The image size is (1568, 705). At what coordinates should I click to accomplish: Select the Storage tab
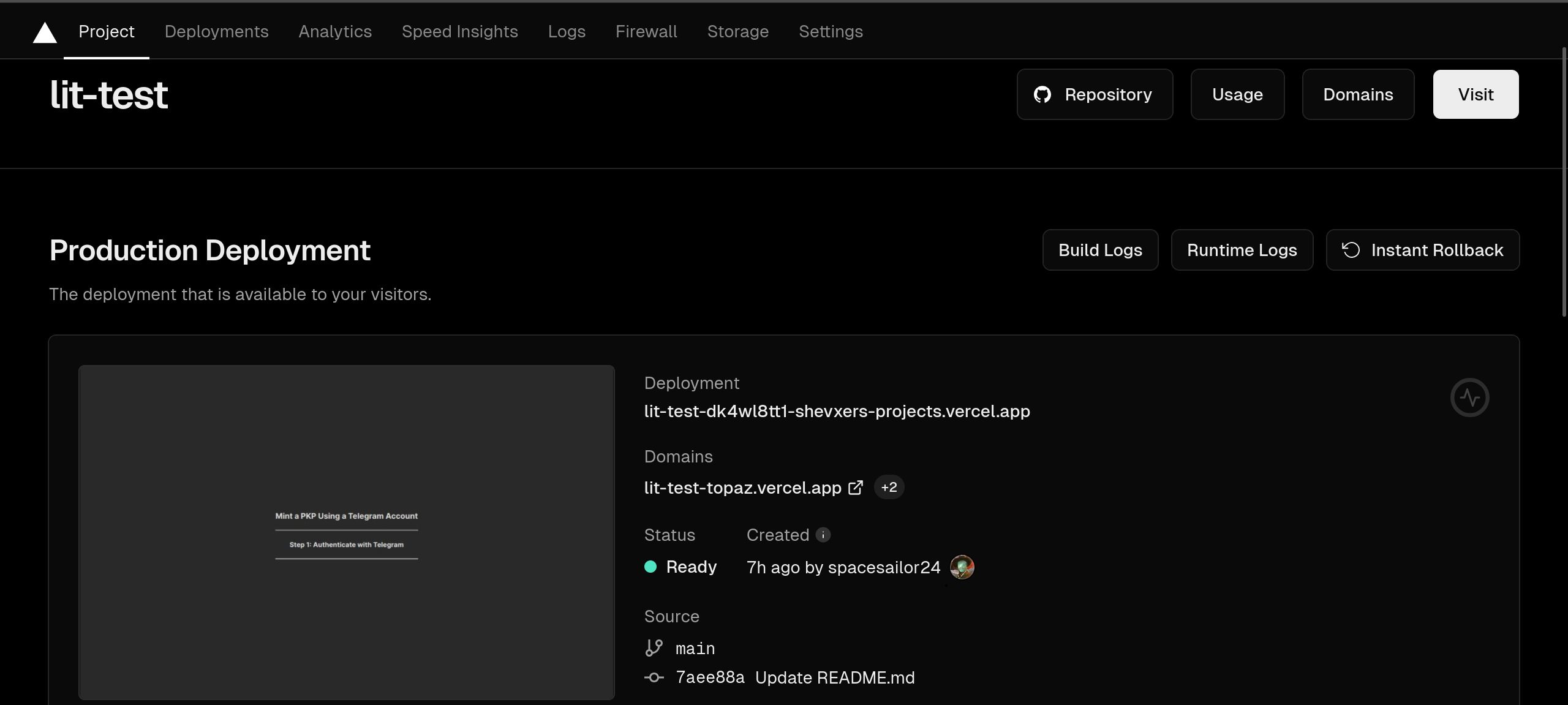point(737,31)
